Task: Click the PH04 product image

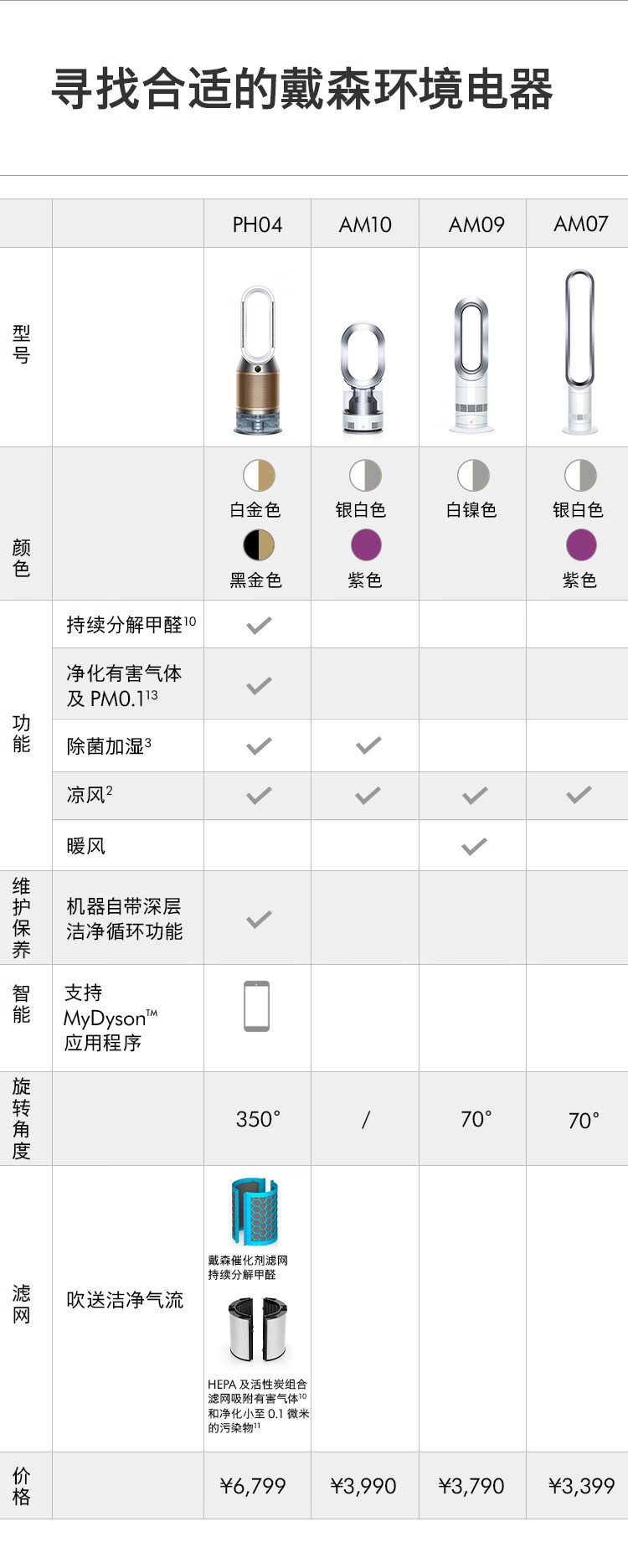Action: tap(258, 360)
